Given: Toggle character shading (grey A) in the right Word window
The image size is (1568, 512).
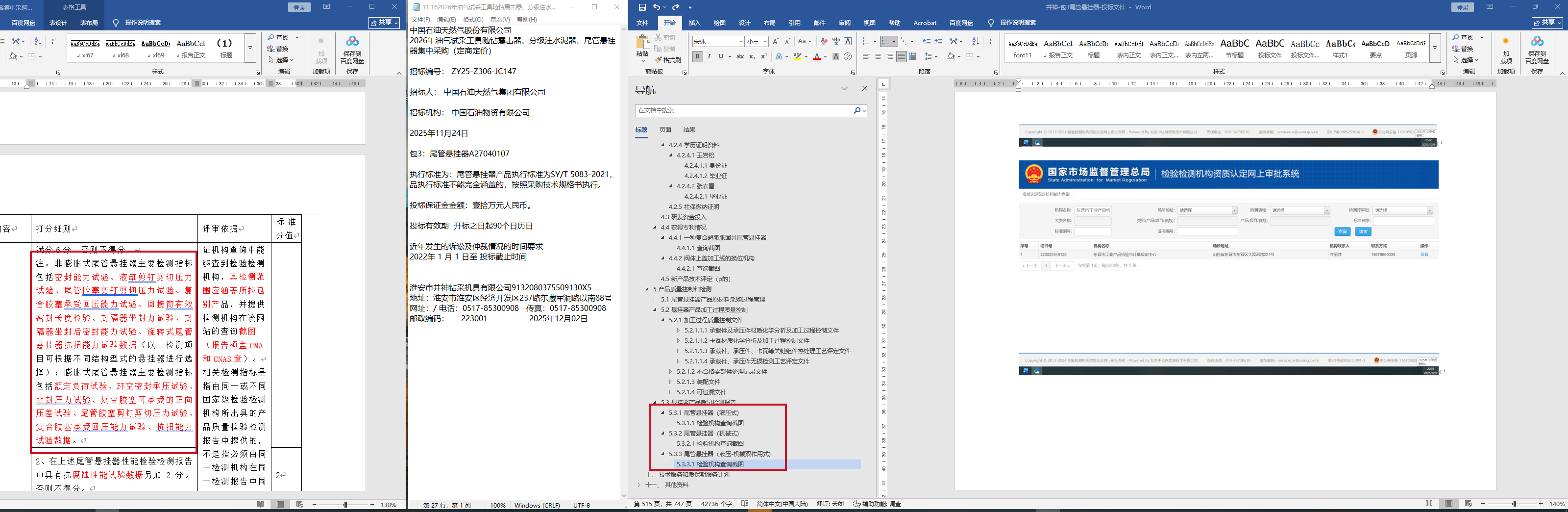Looking at the screenshot, I should click(x=836, y=57).
